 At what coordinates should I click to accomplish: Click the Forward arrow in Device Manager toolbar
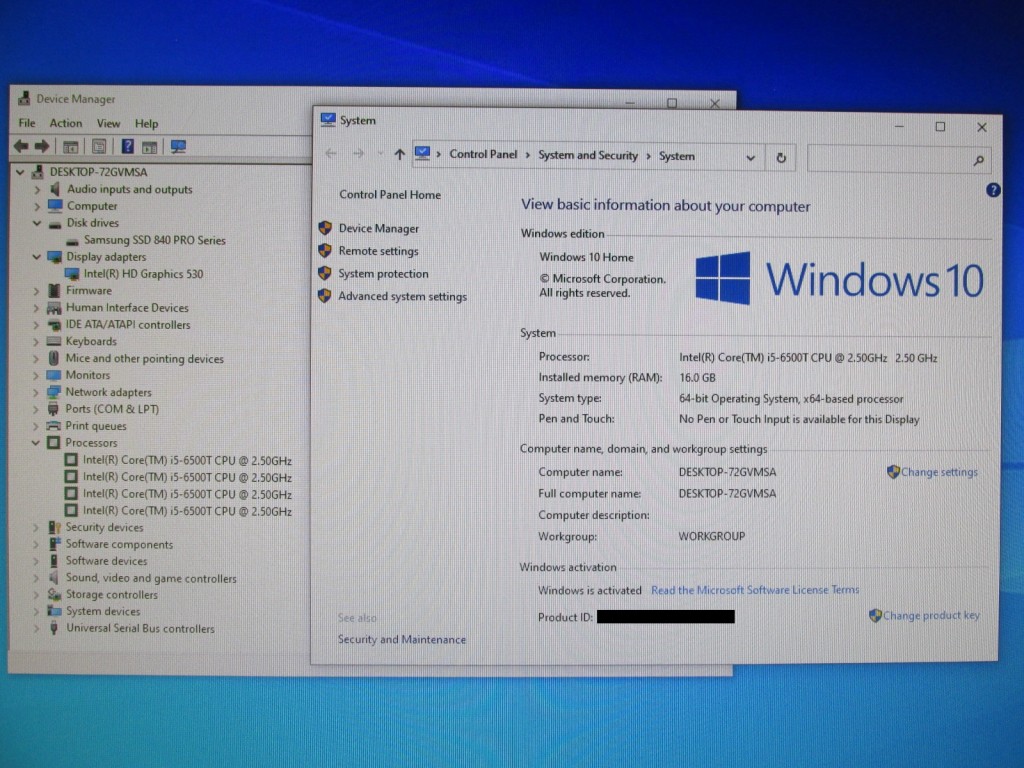click(42, 146)
